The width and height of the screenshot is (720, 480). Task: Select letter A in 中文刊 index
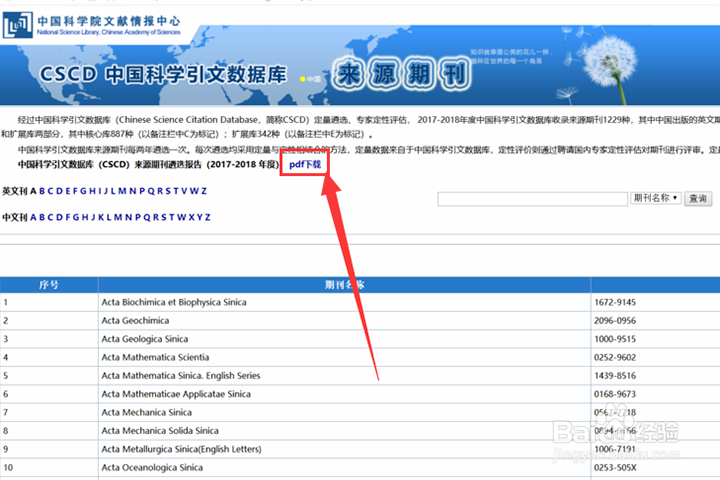[x=34, y=217]
